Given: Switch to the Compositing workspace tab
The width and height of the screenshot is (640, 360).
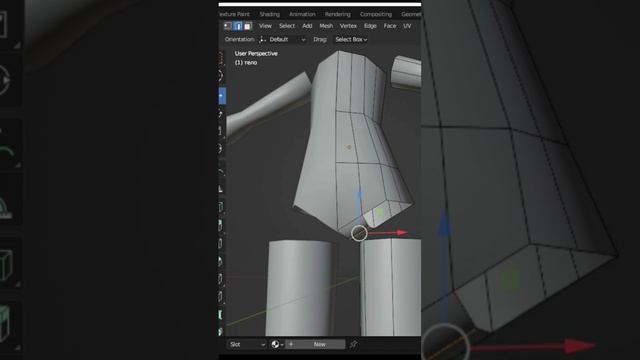Looking at the screenshot, I should pyautogui.click(x=376, y=14).
